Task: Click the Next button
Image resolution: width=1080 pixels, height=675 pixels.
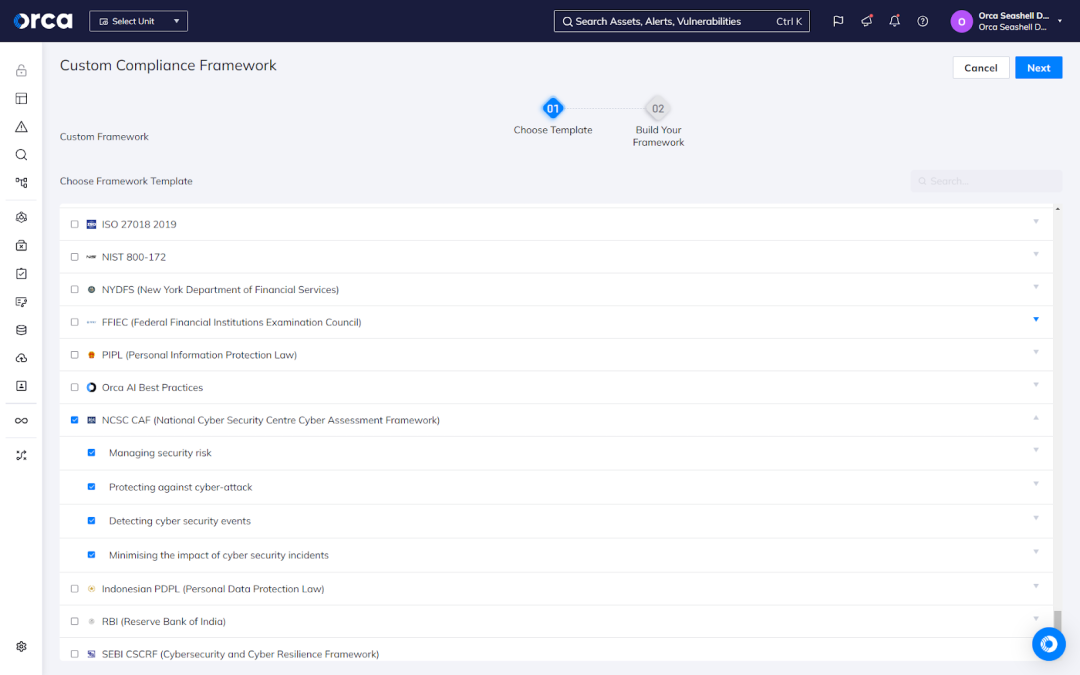Action: coord(1039,68)
